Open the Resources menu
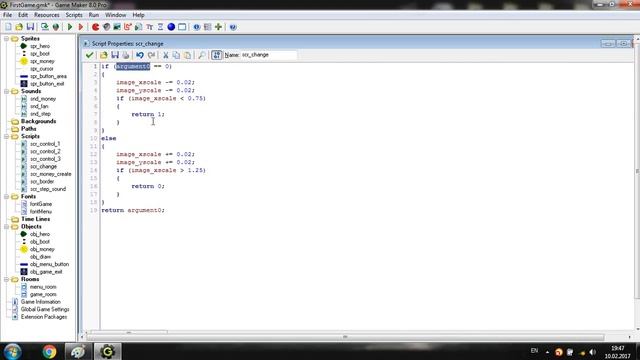Viewport: 640px width, 360px height. tap(47, 15)
